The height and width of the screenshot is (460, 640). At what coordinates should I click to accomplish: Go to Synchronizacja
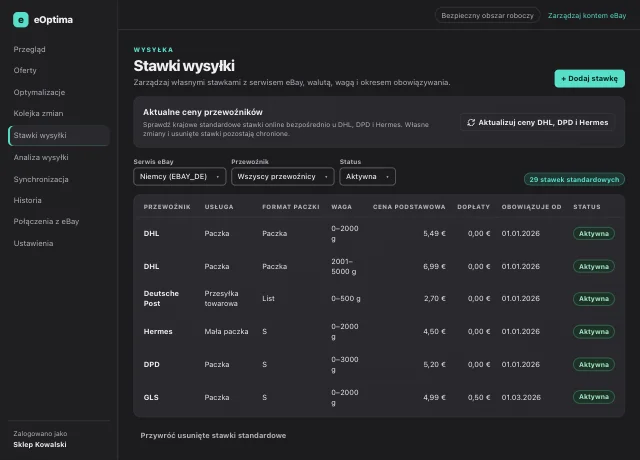click(x=41, y=179)
